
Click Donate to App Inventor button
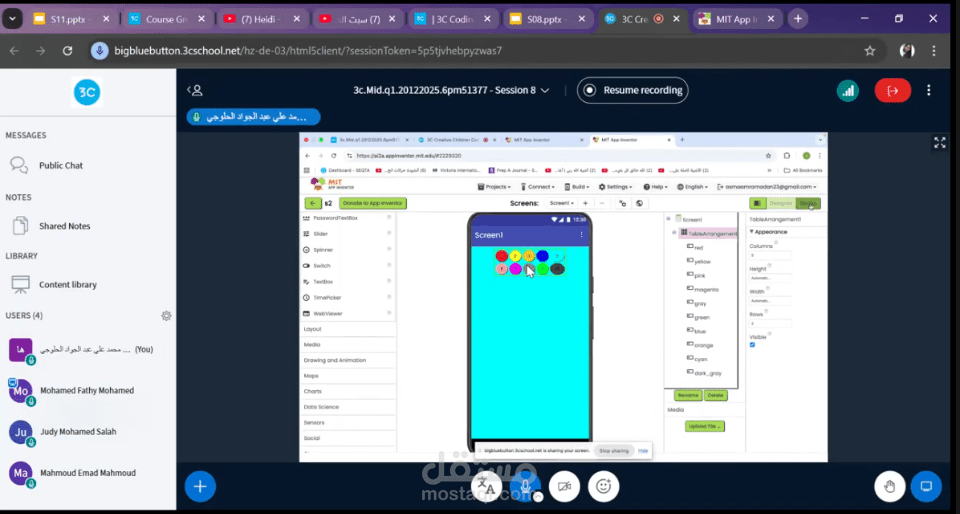(x=373, y=203)
